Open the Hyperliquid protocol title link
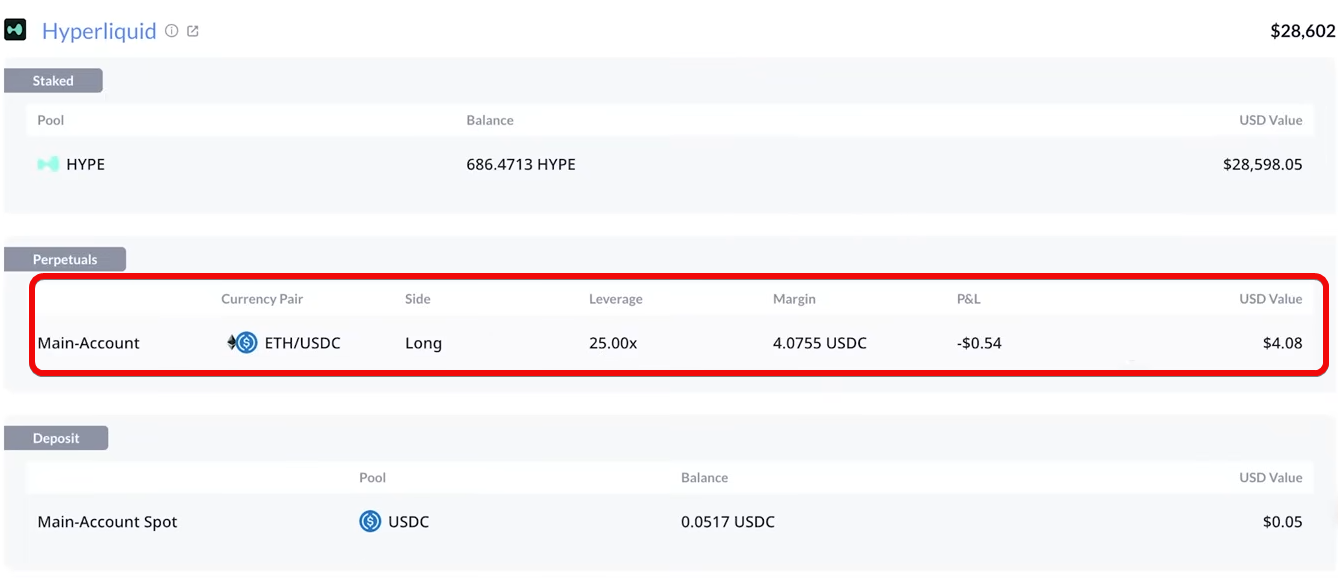 coord(99,31)
